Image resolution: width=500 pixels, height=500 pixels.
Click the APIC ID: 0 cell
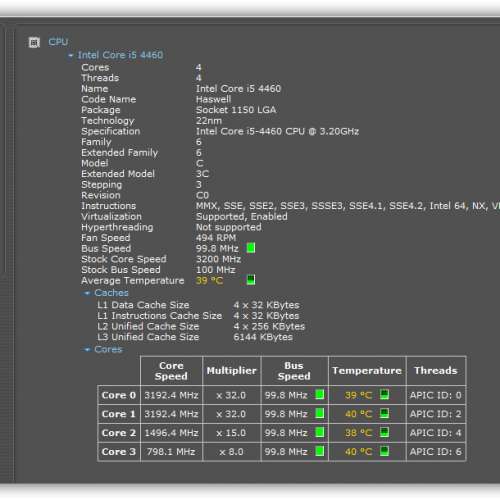pos(436,395)
